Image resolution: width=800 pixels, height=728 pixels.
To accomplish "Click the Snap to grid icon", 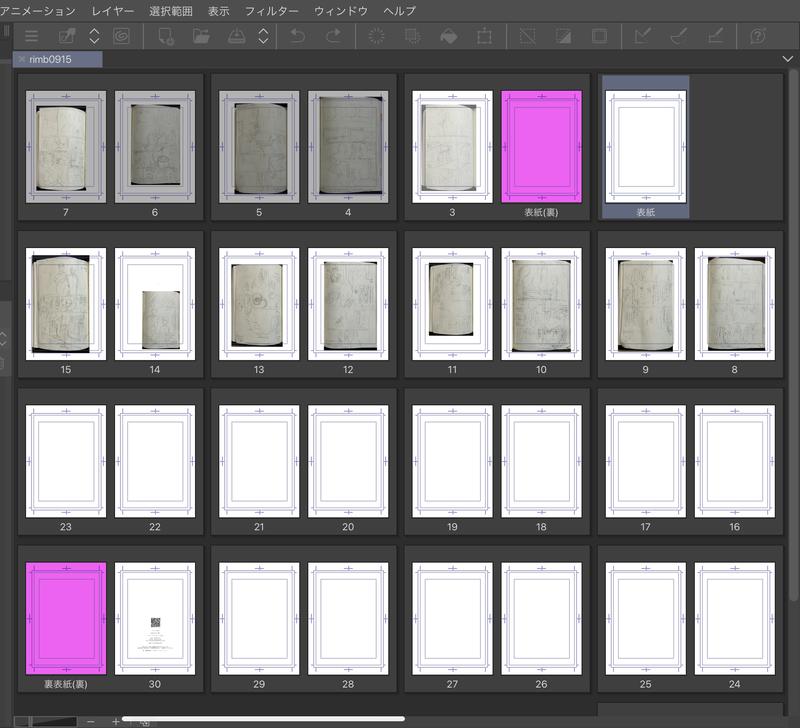I will coord(715,36).
